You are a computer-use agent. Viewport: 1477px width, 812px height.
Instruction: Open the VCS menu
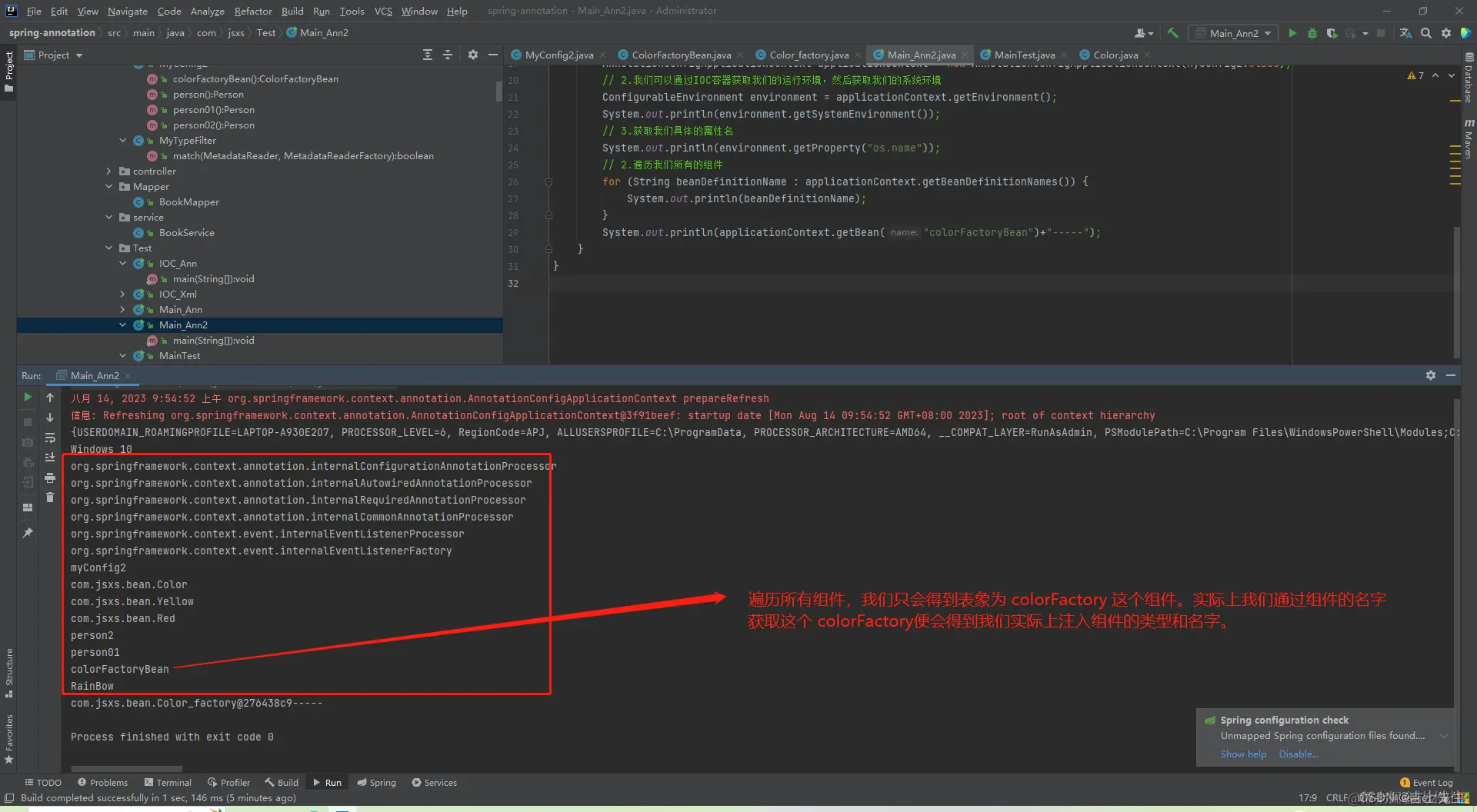[x=383, y=11]
